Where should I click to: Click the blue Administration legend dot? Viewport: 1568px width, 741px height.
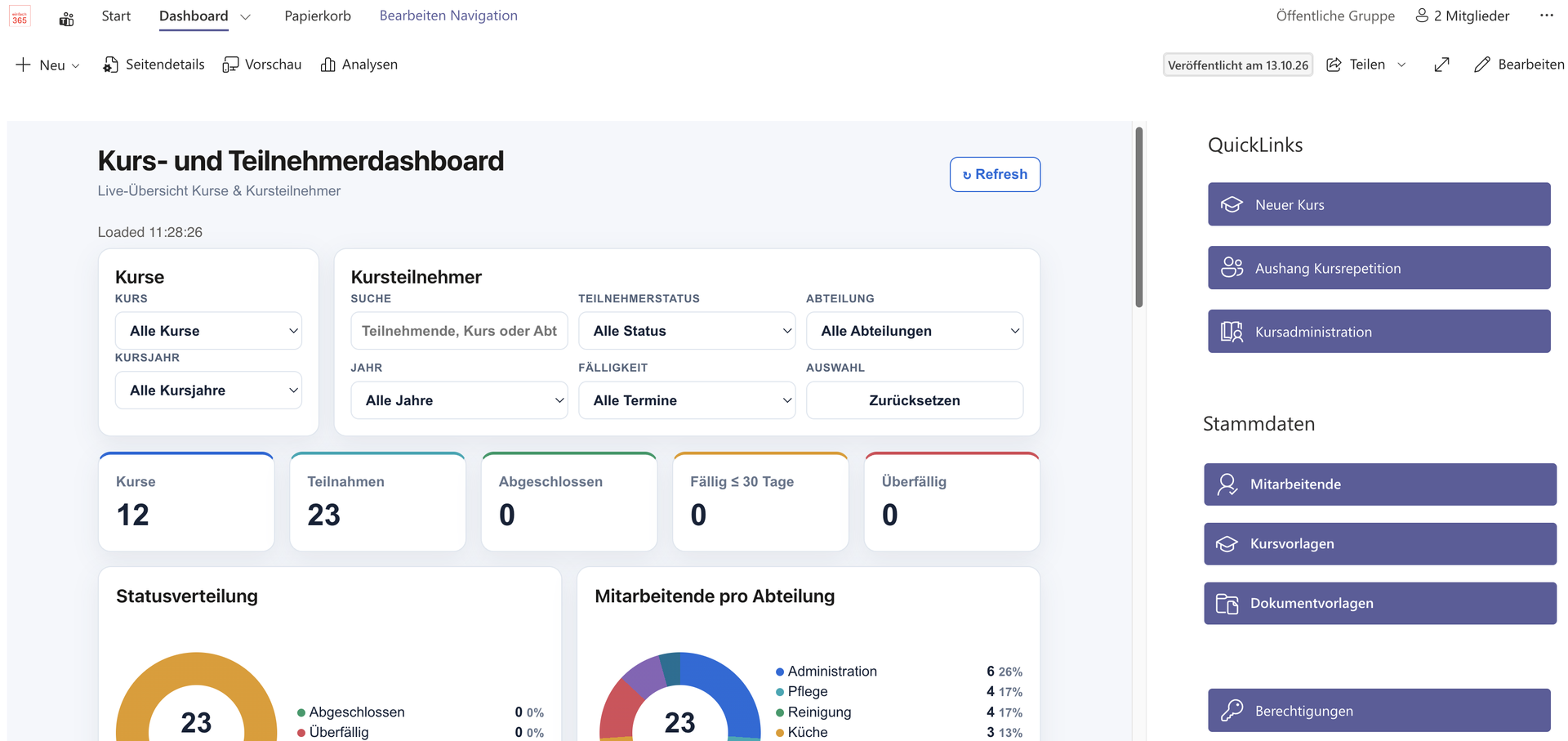(780, 672)
